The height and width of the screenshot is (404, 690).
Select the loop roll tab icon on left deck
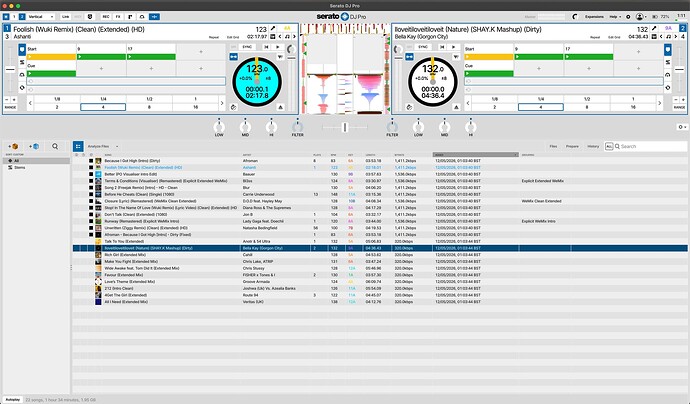(22, 74)
